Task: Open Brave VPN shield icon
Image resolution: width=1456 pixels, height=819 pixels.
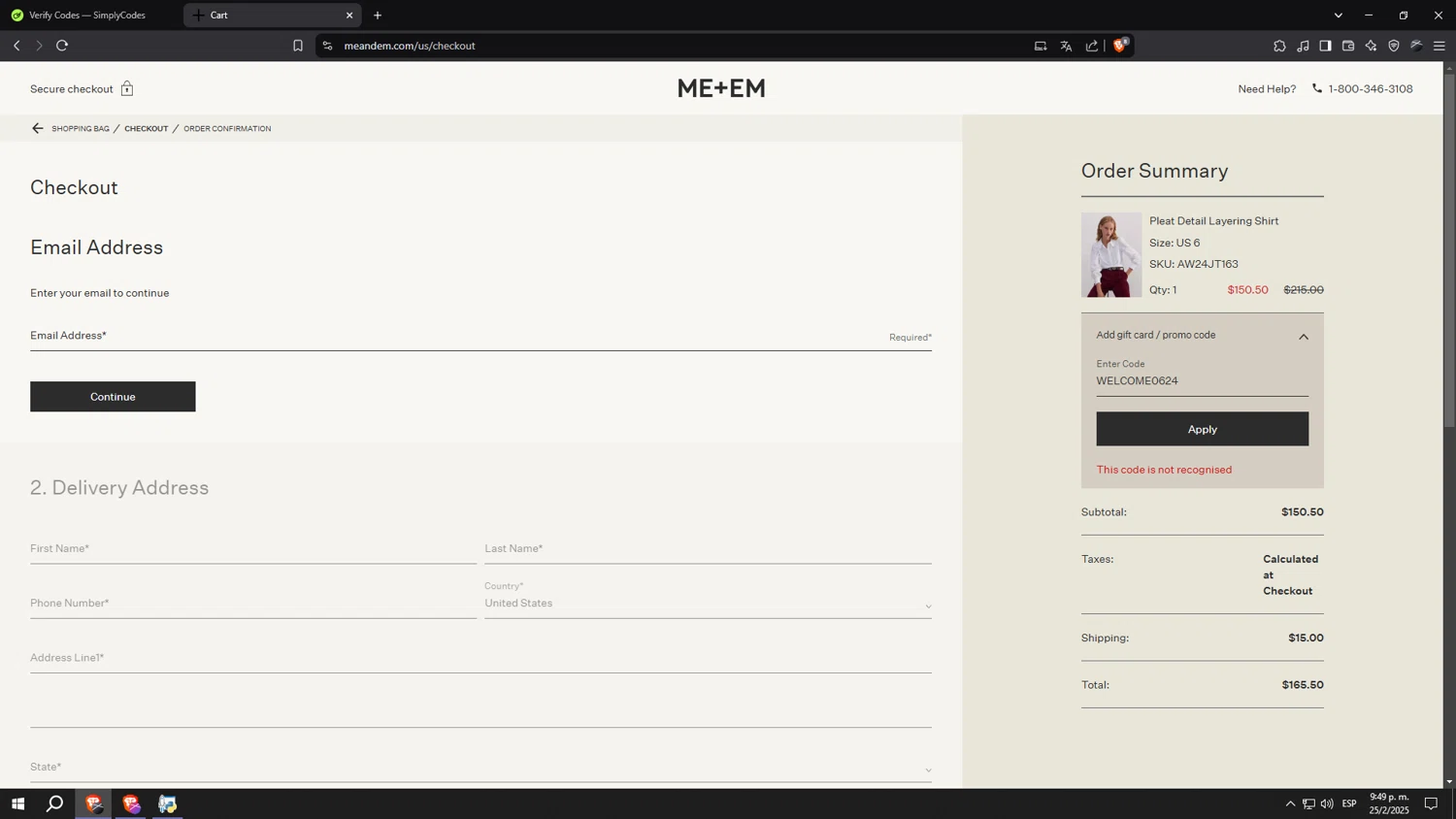Action: 1394,46
